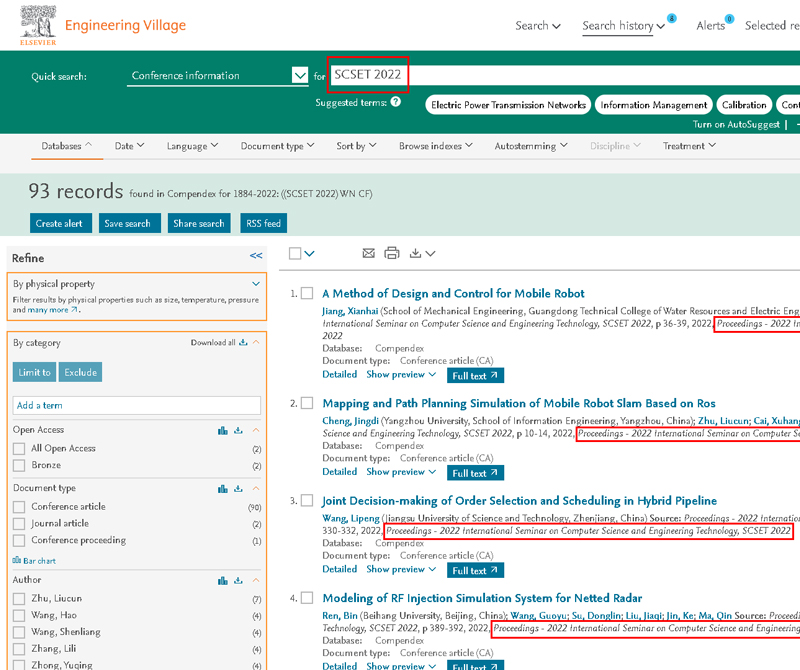This screenshot has width=800, height=670.
Task: Tick the All Open Access checkbox
Action: tap(19, 449)
